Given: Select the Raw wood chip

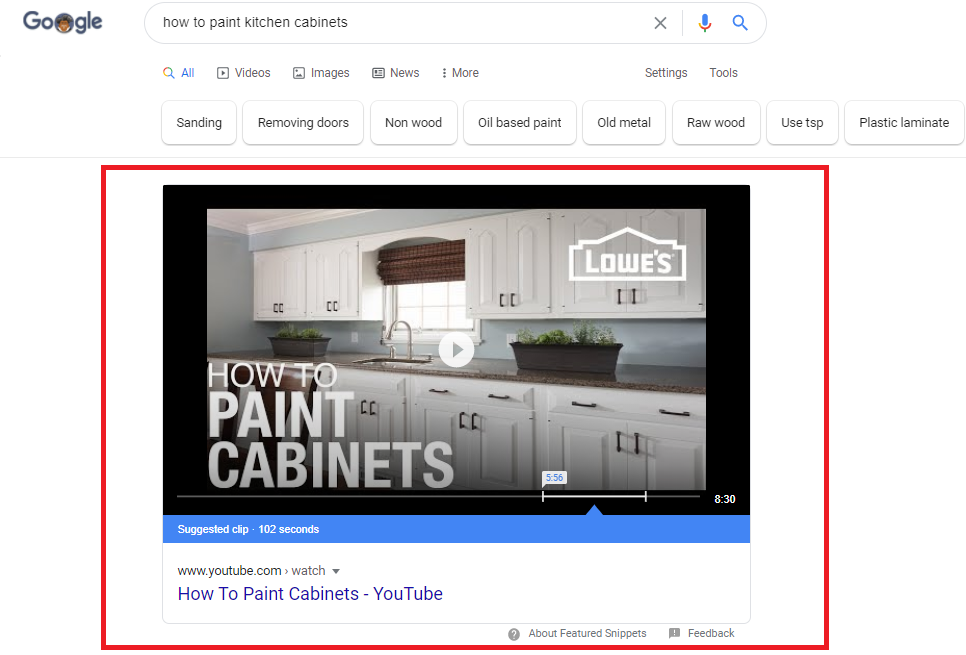Looking at the screenshot, I should [x=716, y=123].
